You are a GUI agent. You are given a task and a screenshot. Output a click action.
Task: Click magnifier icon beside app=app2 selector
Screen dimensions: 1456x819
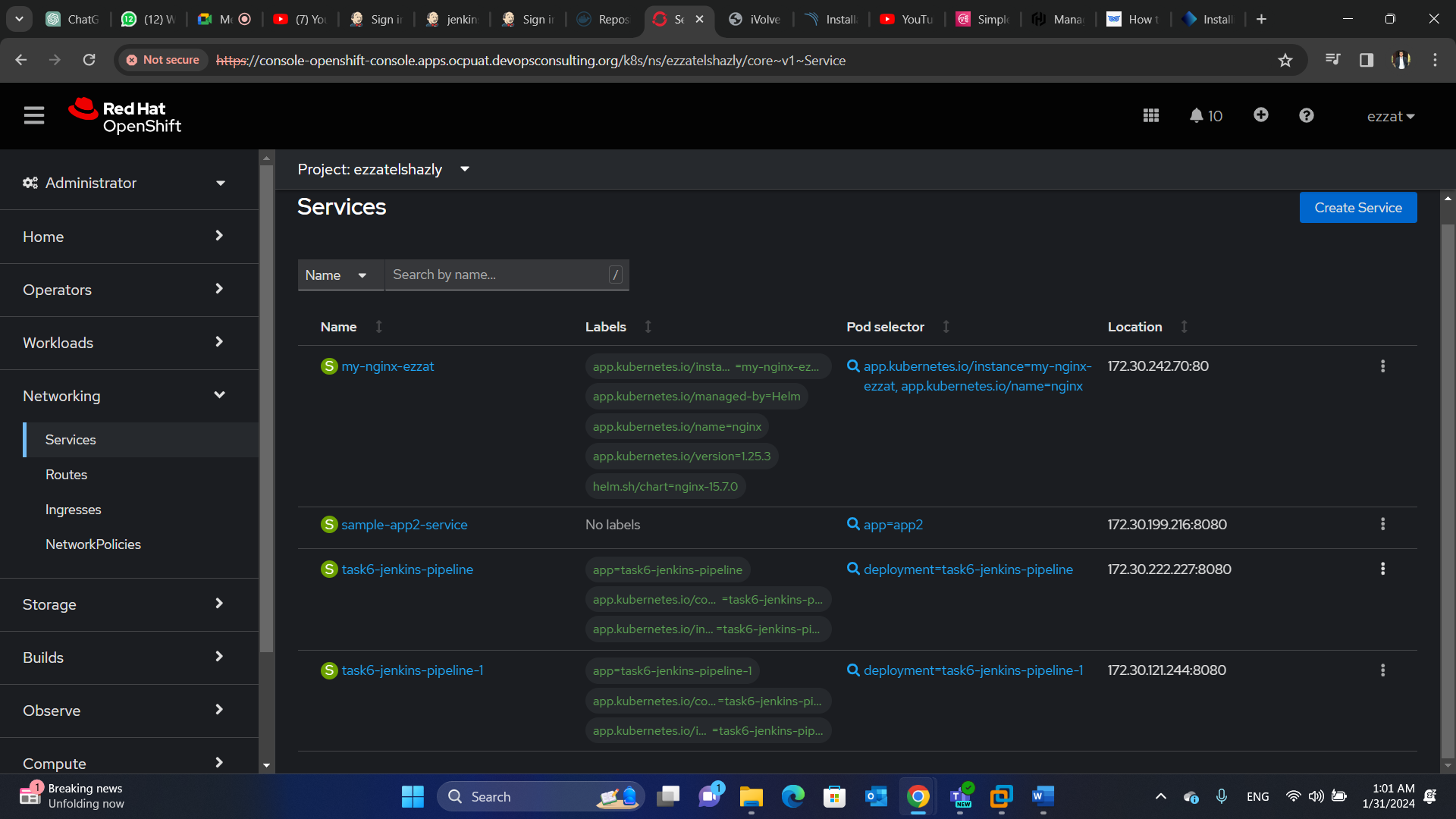pyautogui.click(x=853, y=524)
